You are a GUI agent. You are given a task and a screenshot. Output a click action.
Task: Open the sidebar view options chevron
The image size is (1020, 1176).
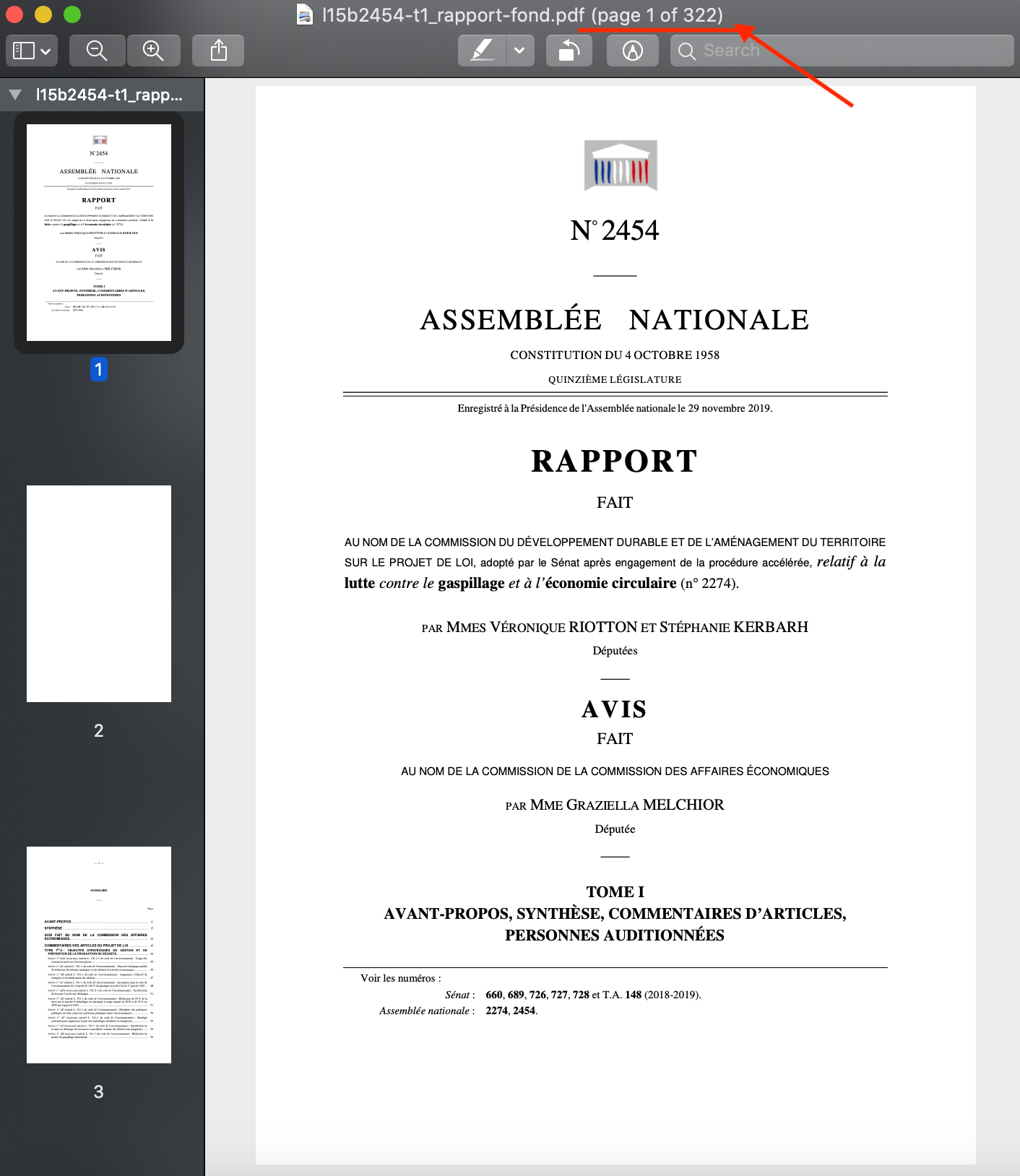46,51
